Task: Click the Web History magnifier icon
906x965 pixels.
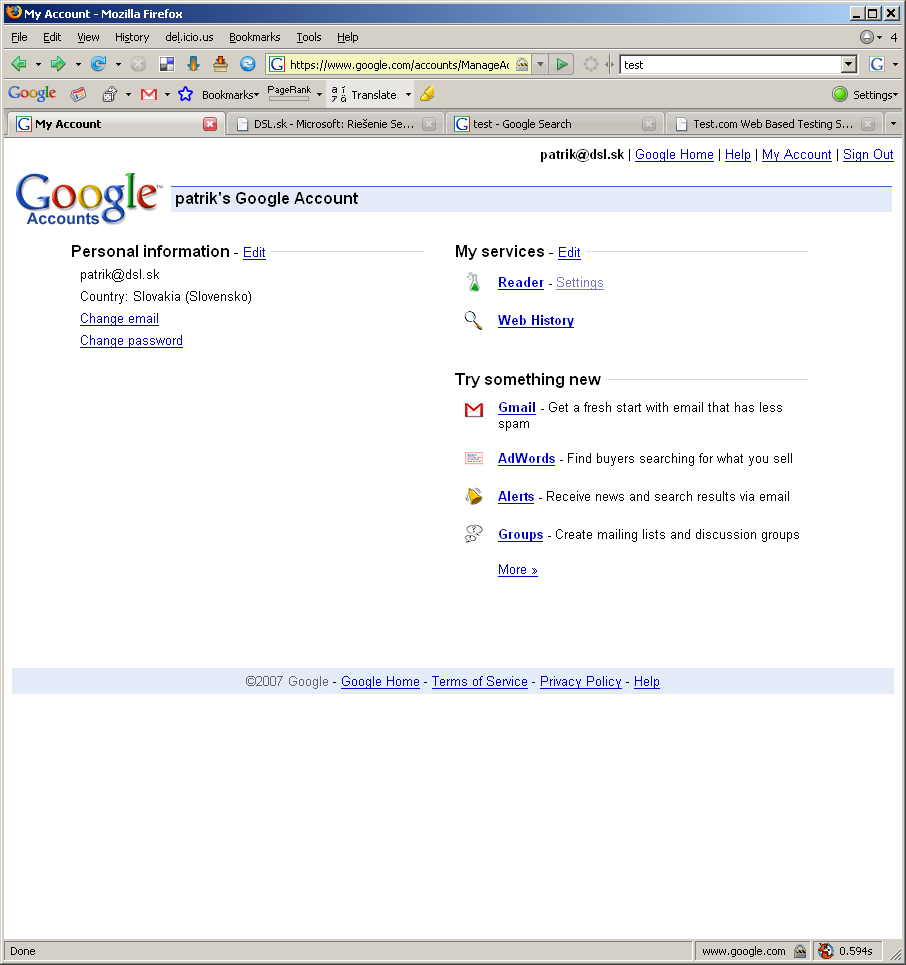Action: pos(473,320)
